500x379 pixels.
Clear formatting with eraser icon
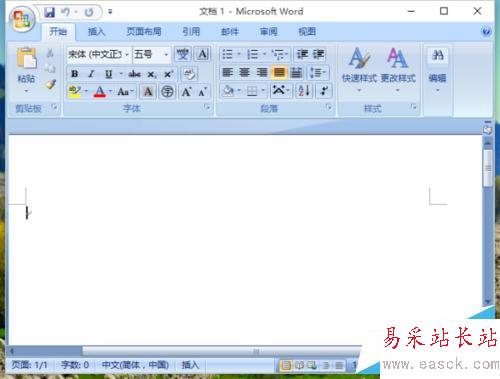[x=189, y=74]
